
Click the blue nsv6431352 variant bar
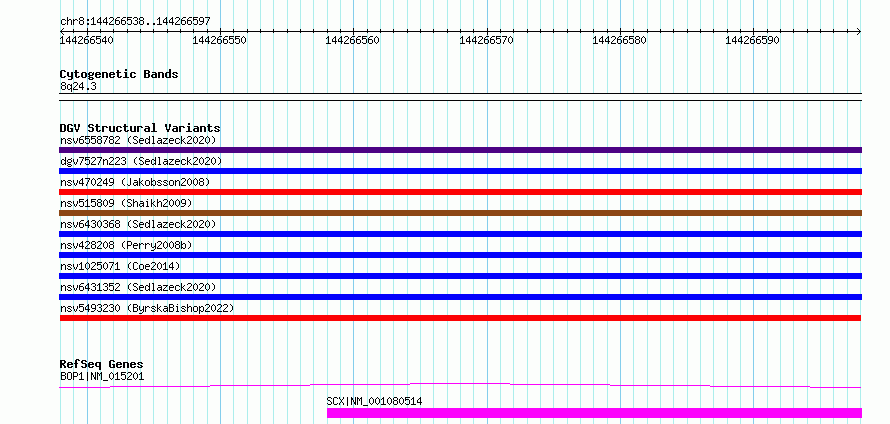pyautogui.click(x=460, y=297)
